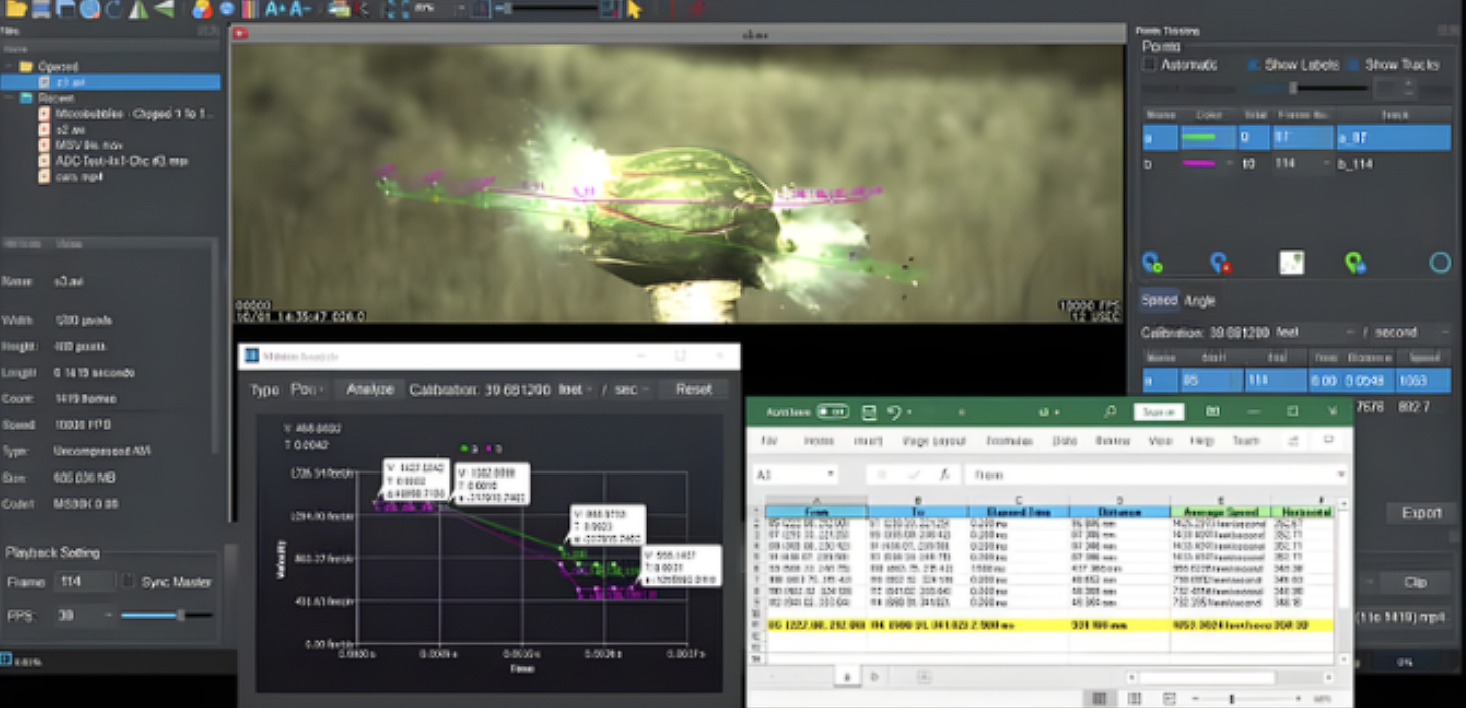Select Excel Page Break Preview icon
This screenshot has width=1466, height=708.
(1169, 698)
